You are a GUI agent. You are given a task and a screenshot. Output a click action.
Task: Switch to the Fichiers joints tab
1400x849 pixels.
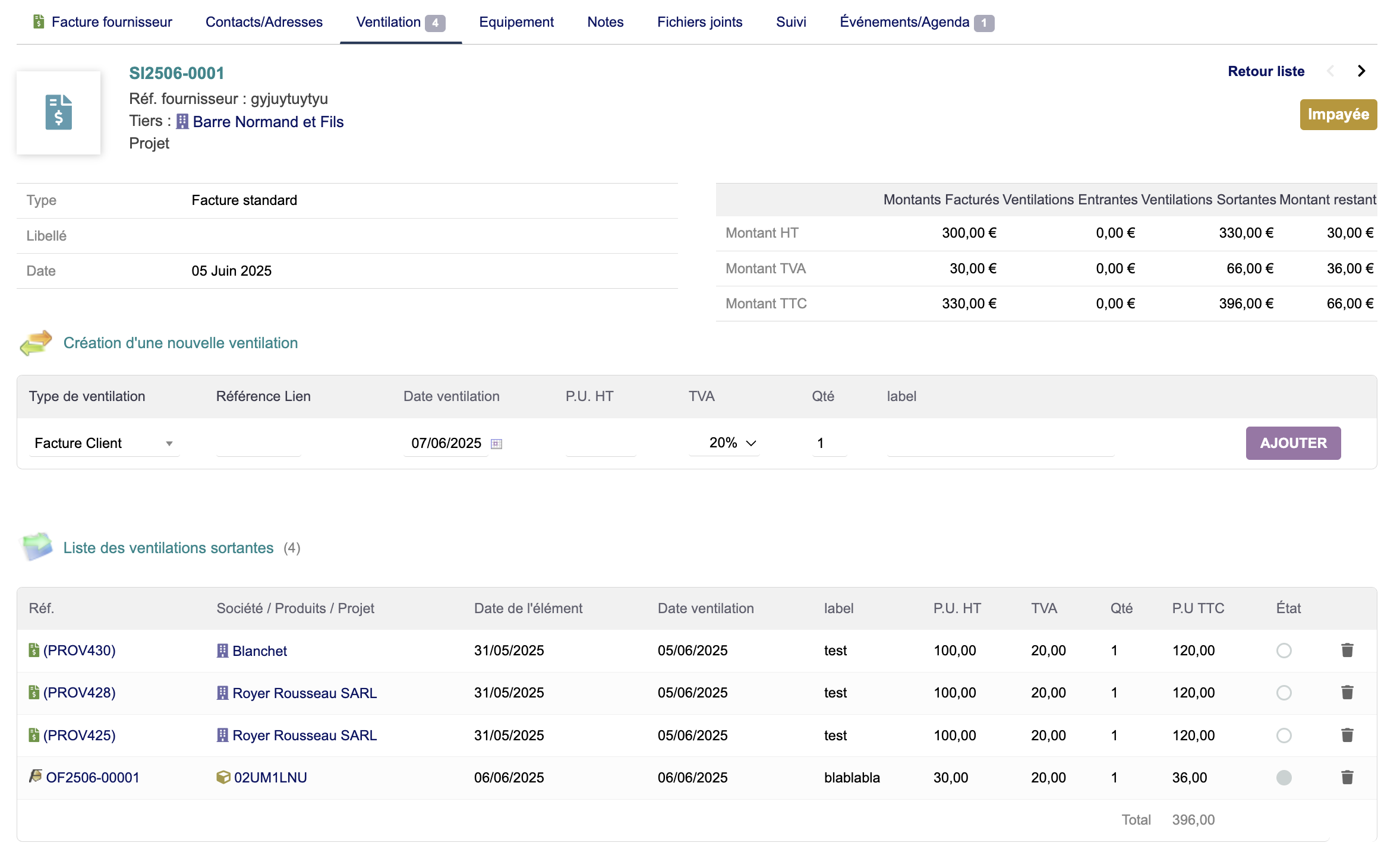(x=699, y=22)
